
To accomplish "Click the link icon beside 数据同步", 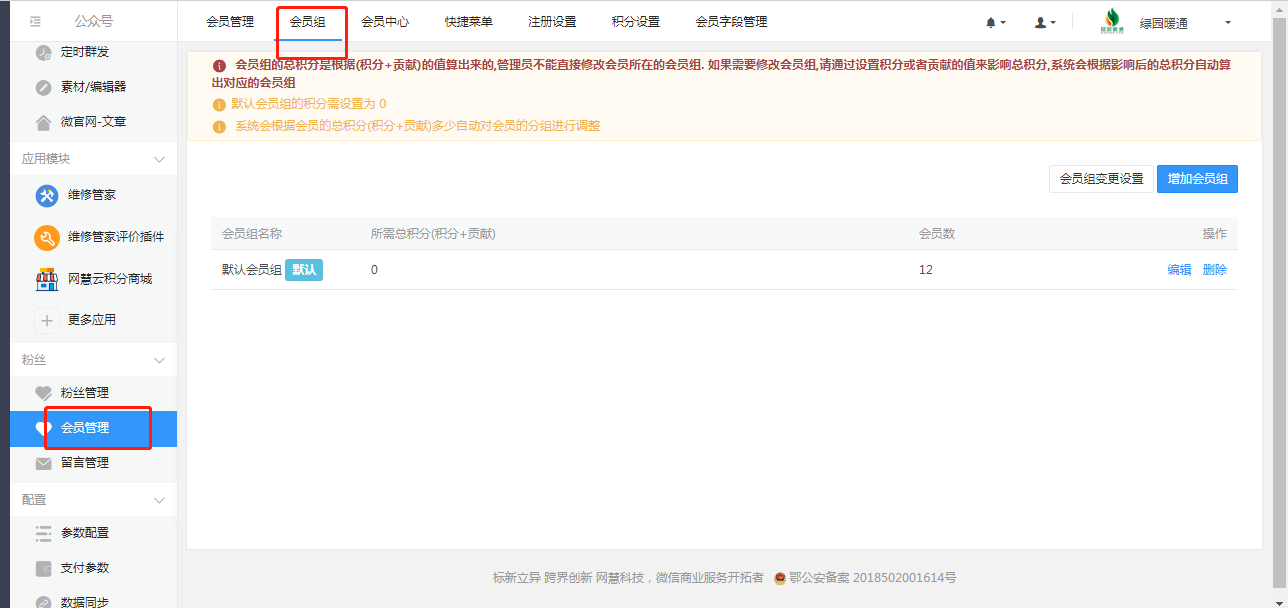I will click(43, 602).
